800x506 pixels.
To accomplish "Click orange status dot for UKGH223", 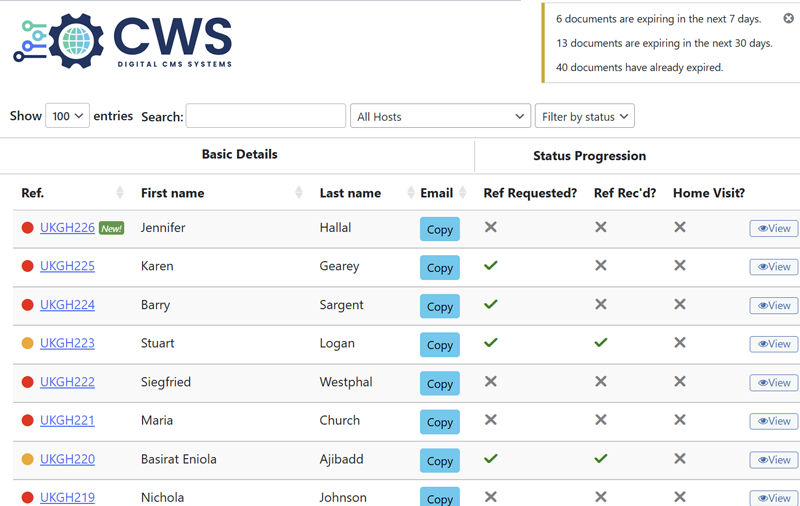I will pos(28,343).
